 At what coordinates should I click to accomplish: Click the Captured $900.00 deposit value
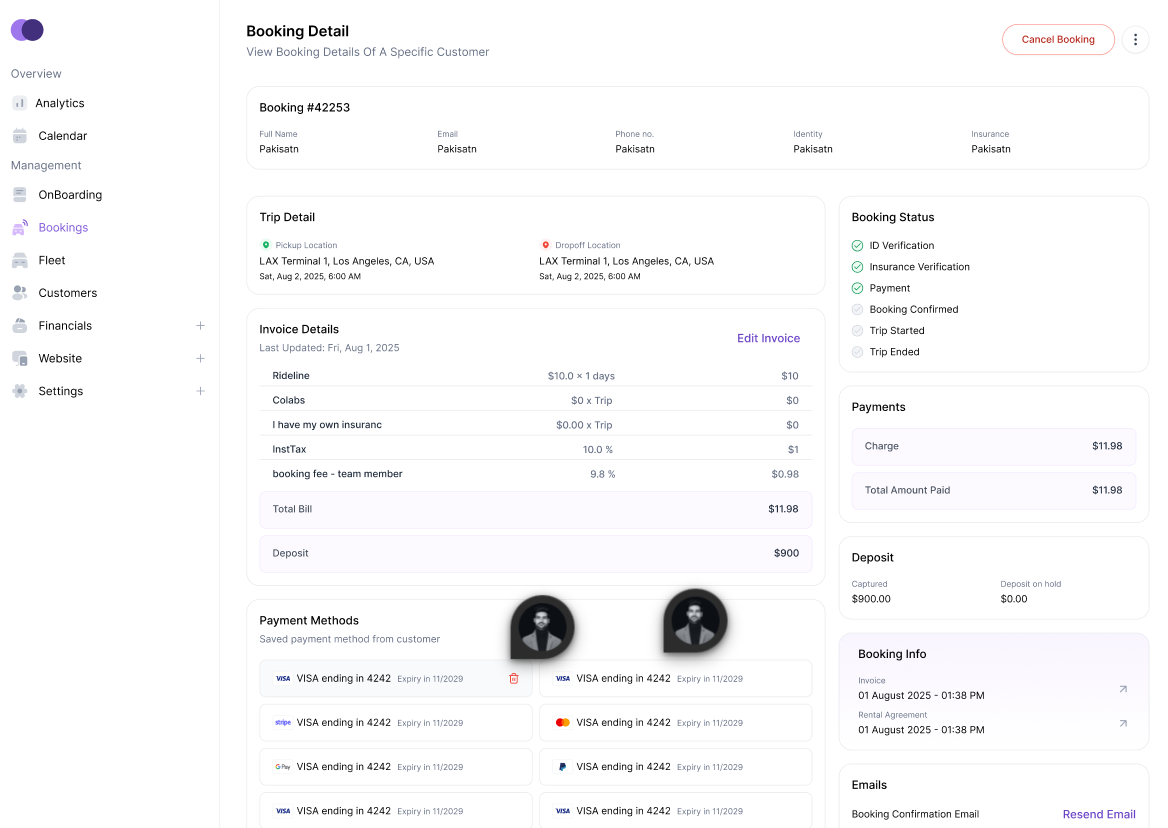871,599
